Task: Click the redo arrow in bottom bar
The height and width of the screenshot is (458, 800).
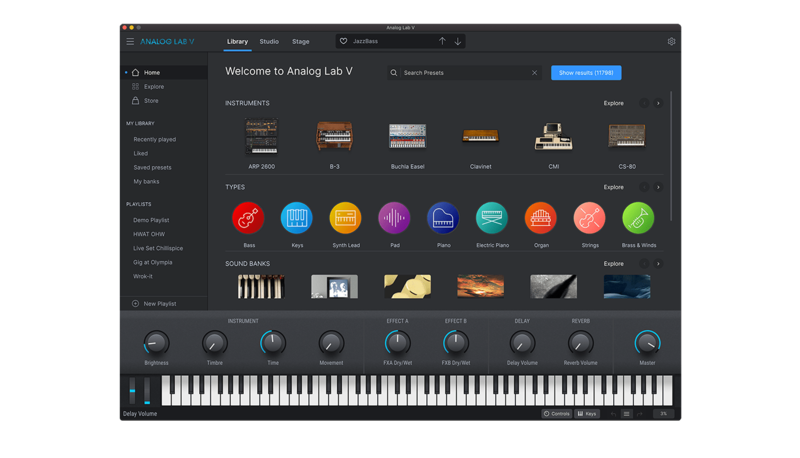Action: coord(640,414)
